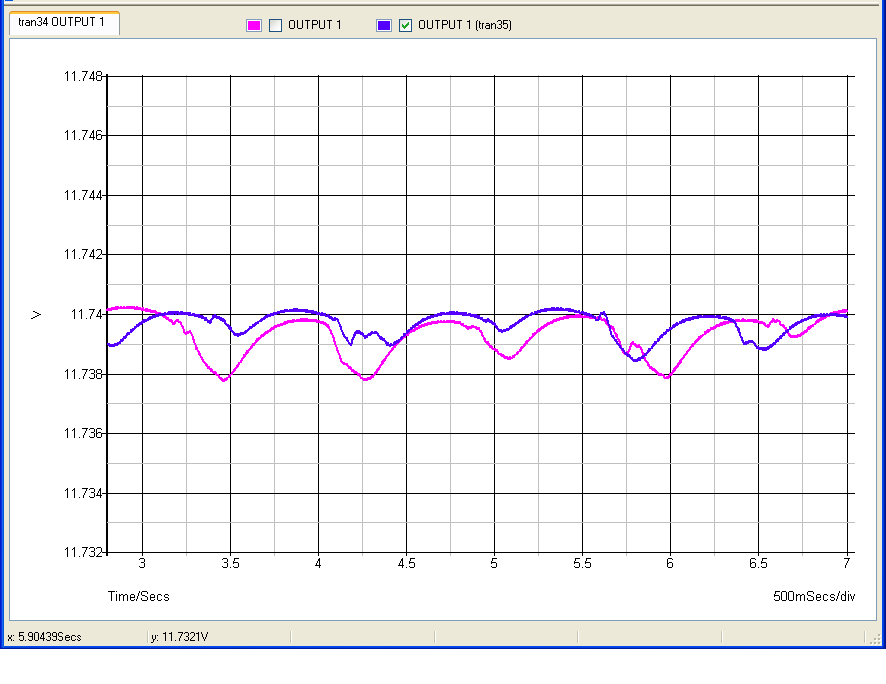Click the Time/Secs axis label
The width and height of the screenshot is (886, 684).
click(x=138, y=596)
